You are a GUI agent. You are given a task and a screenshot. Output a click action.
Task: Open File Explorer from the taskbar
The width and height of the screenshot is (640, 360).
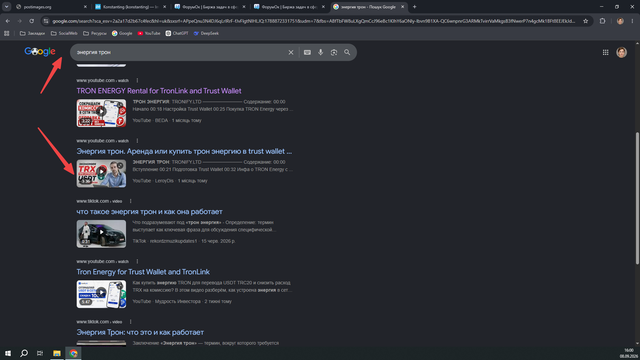click(57, 353)
